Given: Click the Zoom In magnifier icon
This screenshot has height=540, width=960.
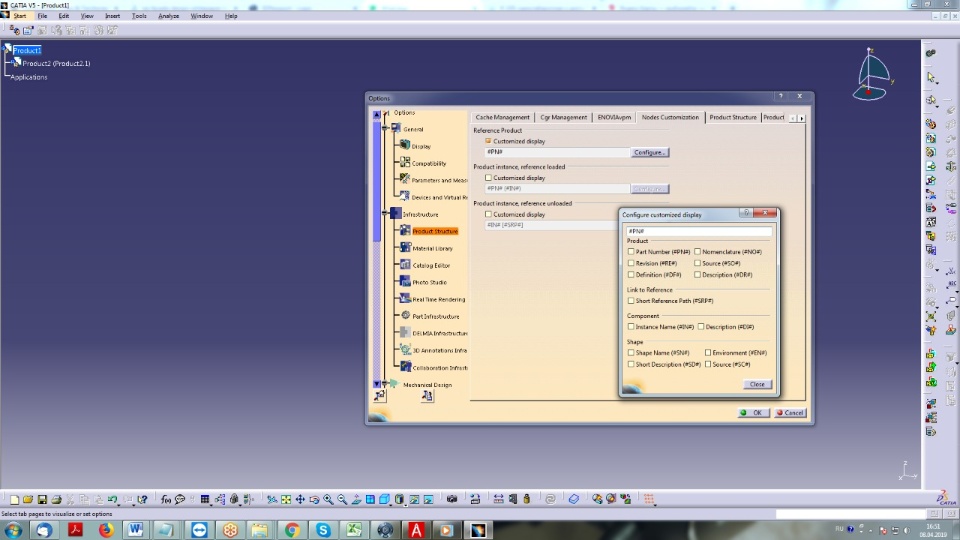Looking at the screenshot, I should tap(328, 500).
